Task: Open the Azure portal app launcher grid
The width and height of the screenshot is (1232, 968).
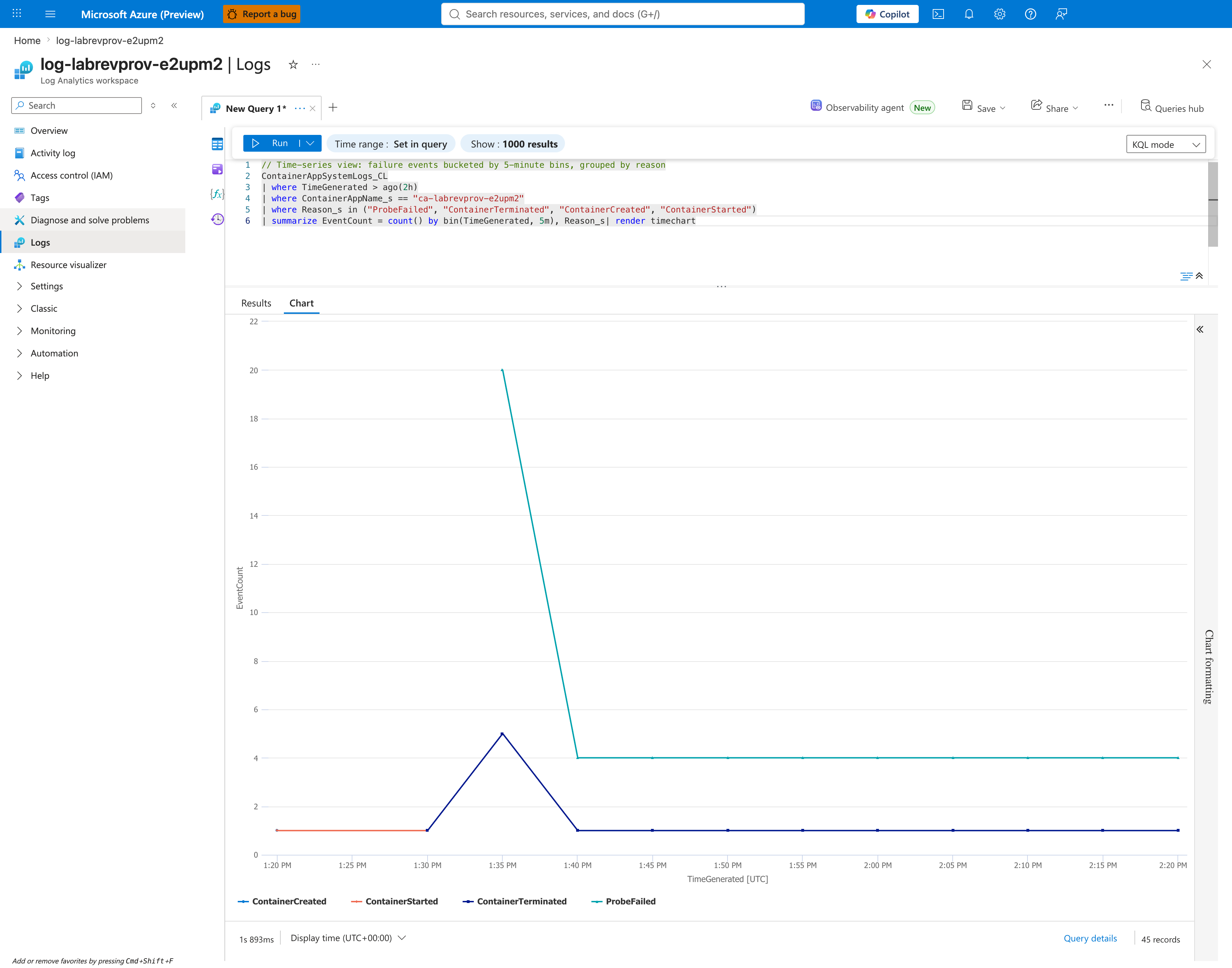Action: [17, 14]
